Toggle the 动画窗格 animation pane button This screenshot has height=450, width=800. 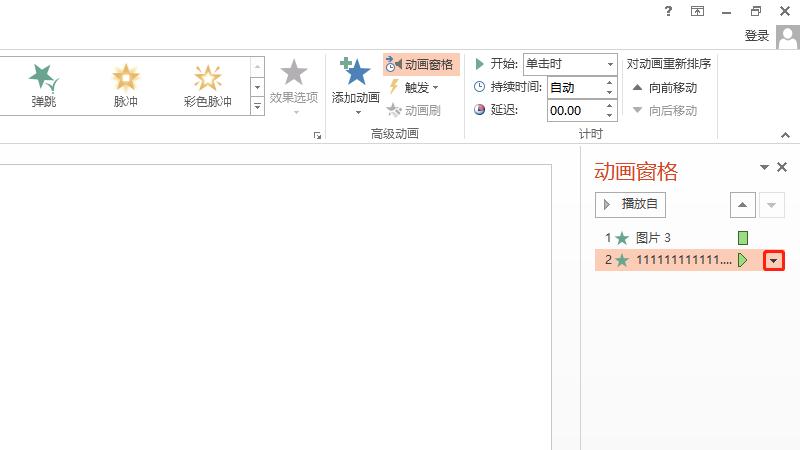421,65
